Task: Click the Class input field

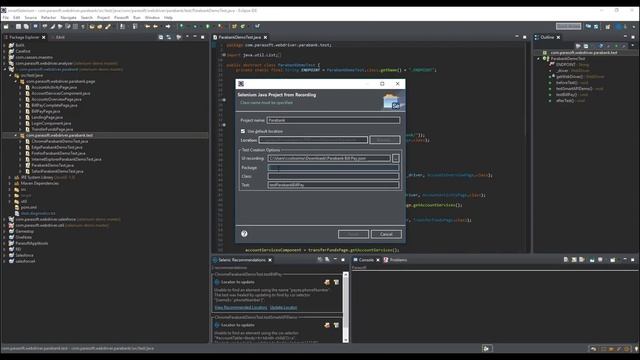Action: (333, 176)
